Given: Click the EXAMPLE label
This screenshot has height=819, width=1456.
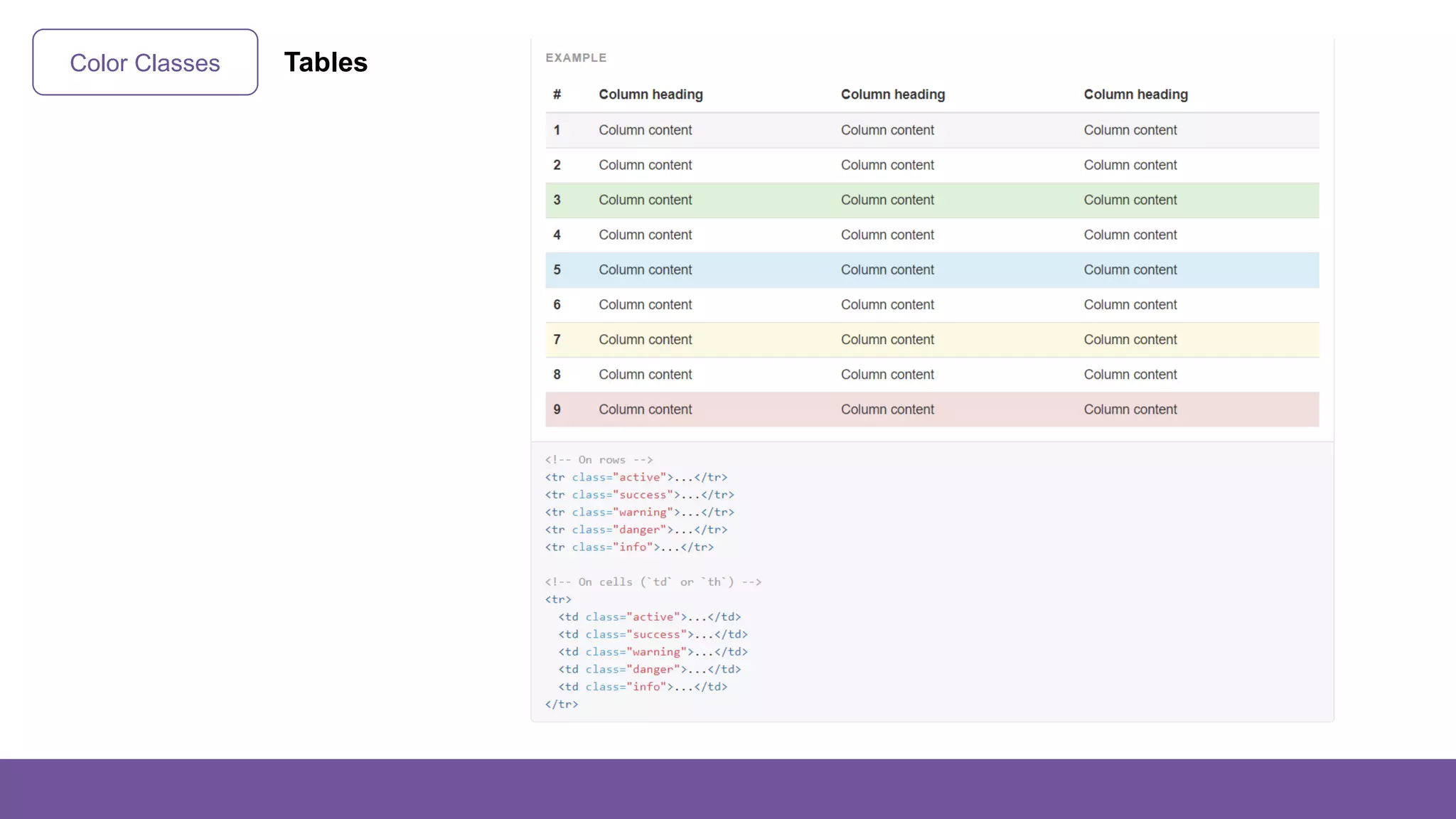Looking at the screenshot, I should pos(576,58).
